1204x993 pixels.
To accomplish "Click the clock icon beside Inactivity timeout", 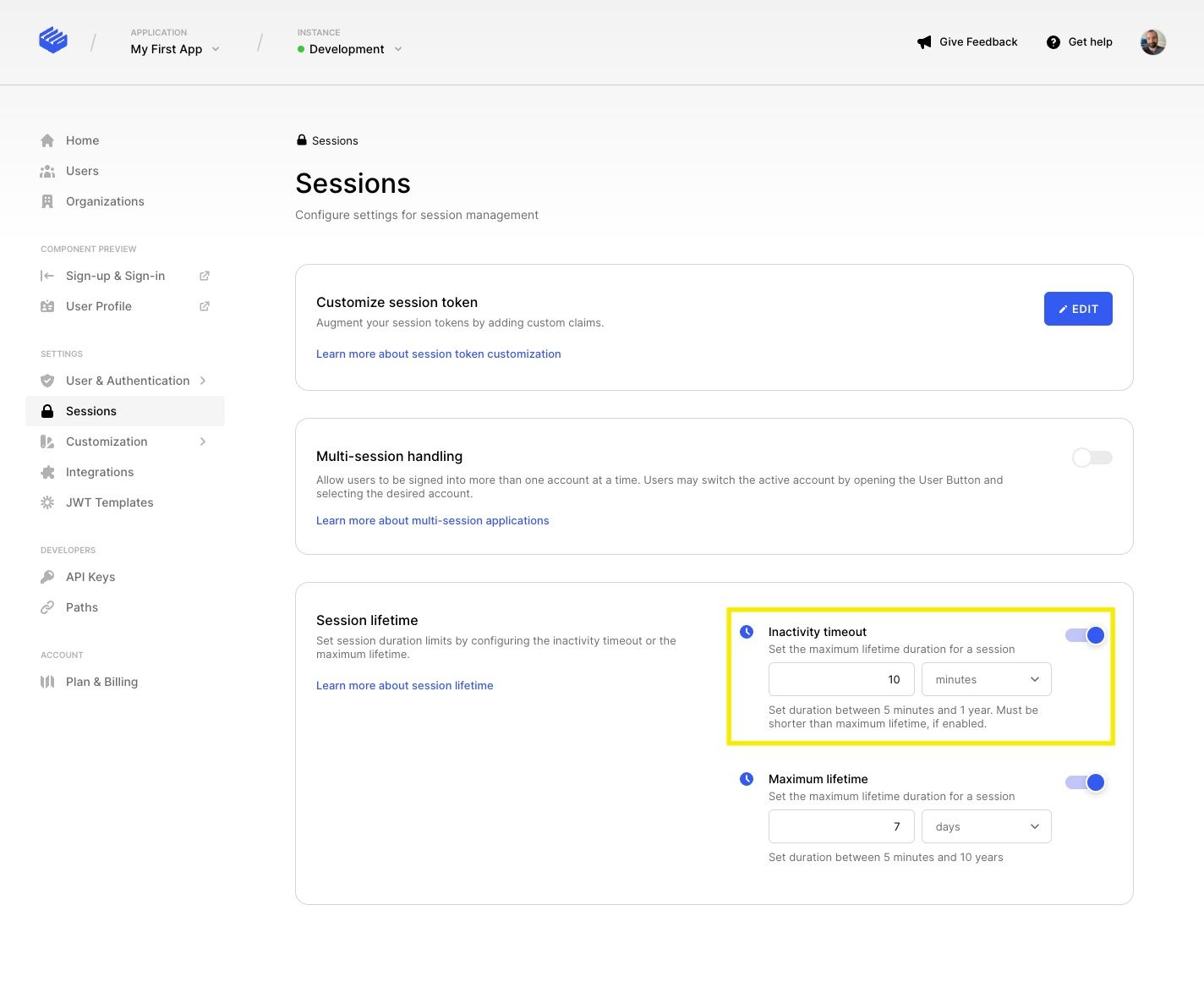I will pyautogui.click(x=747, y=632).
